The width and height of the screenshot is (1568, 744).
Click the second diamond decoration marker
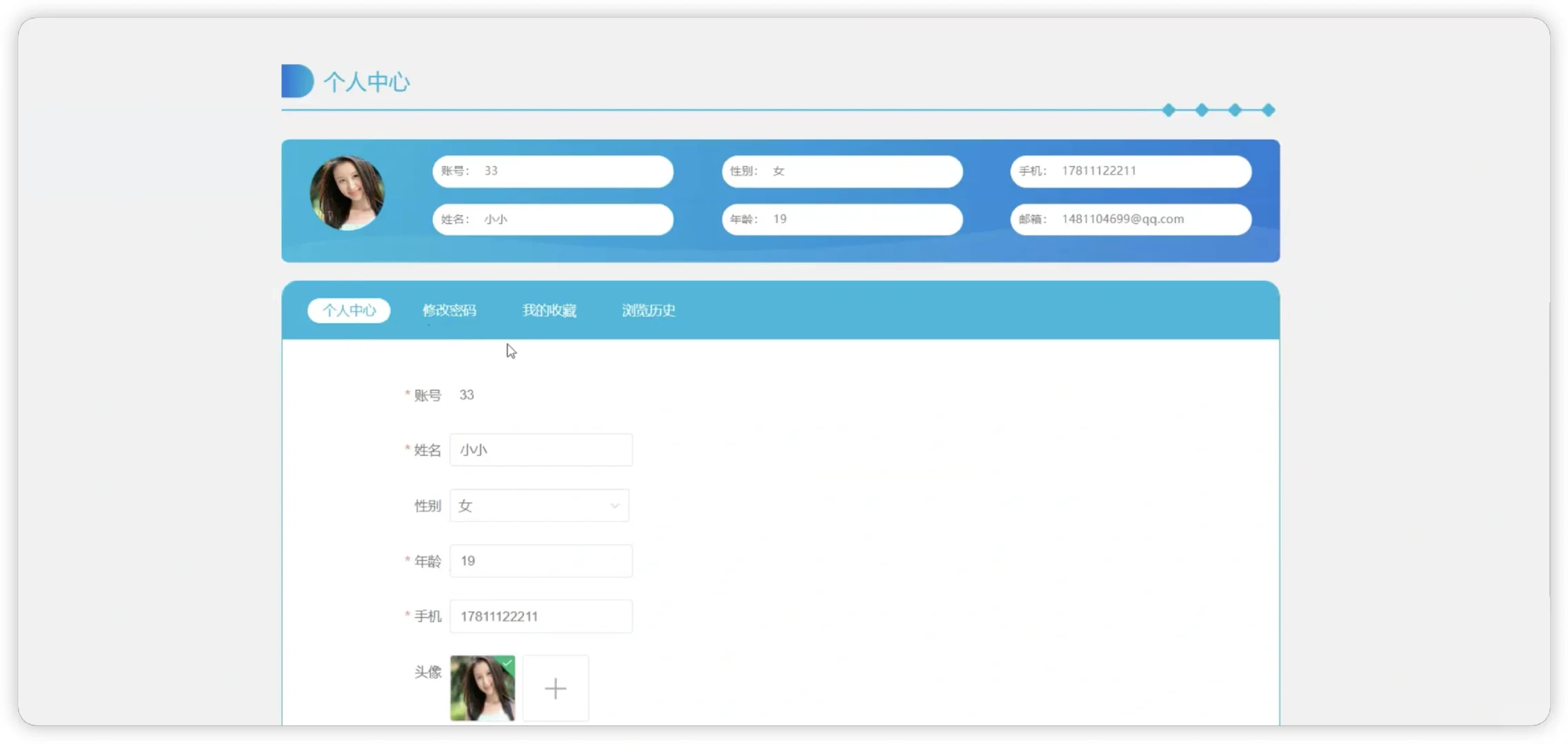click(1202, 110)
